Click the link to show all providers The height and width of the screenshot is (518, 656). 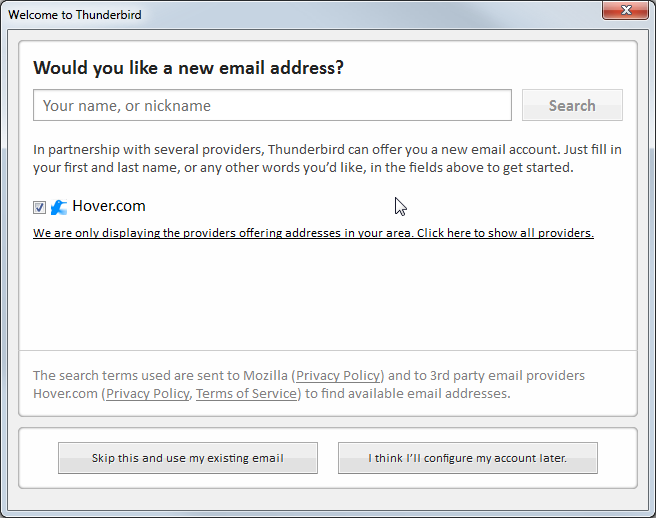pyautogui.click(x=313, y=233)
